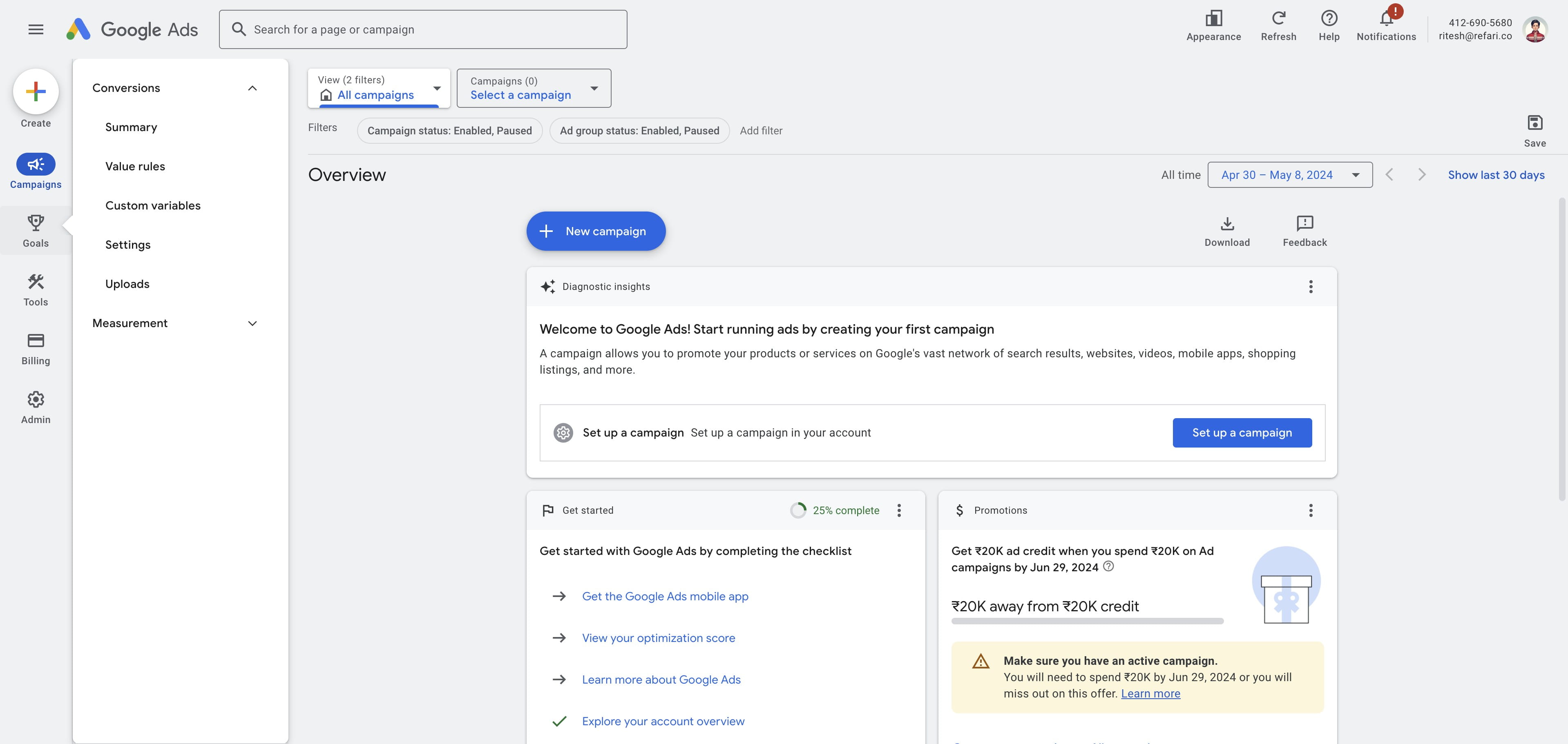The width and height of the screenshot is (1568, 744).
Task: Click the account profile avatar
Action: tap(1534, 29)
